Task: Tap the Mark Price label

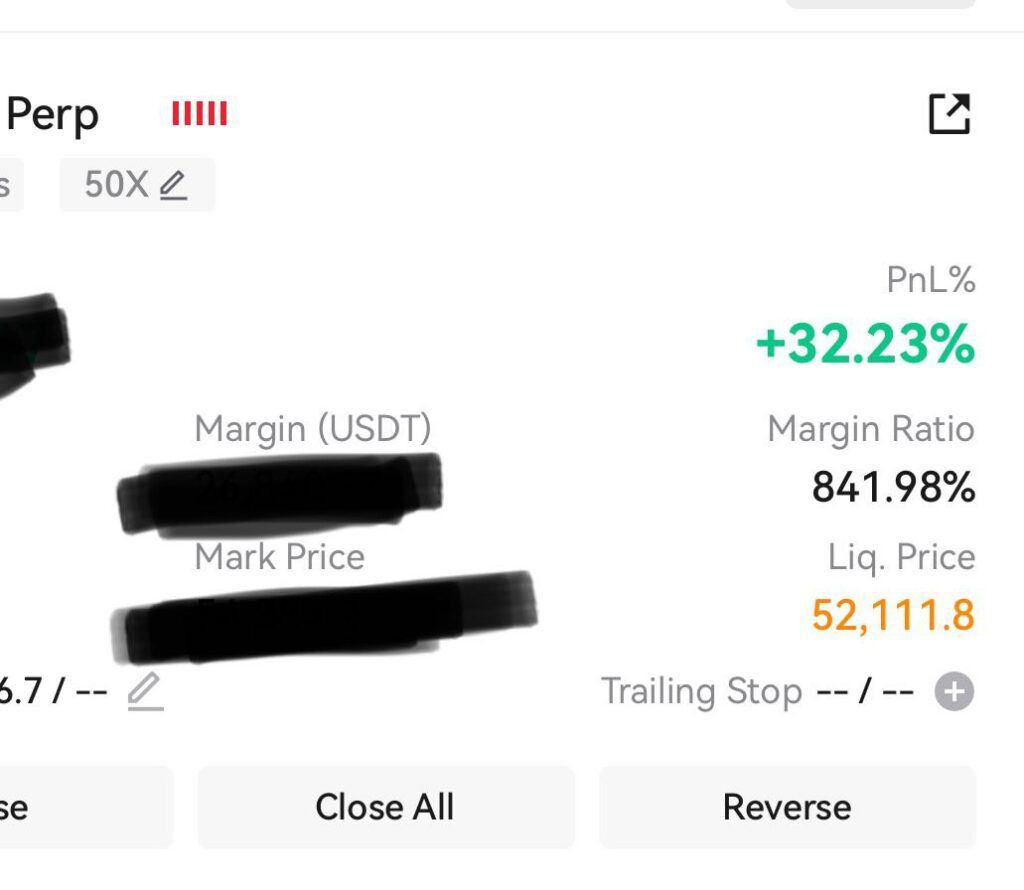Action: point(280,557)
